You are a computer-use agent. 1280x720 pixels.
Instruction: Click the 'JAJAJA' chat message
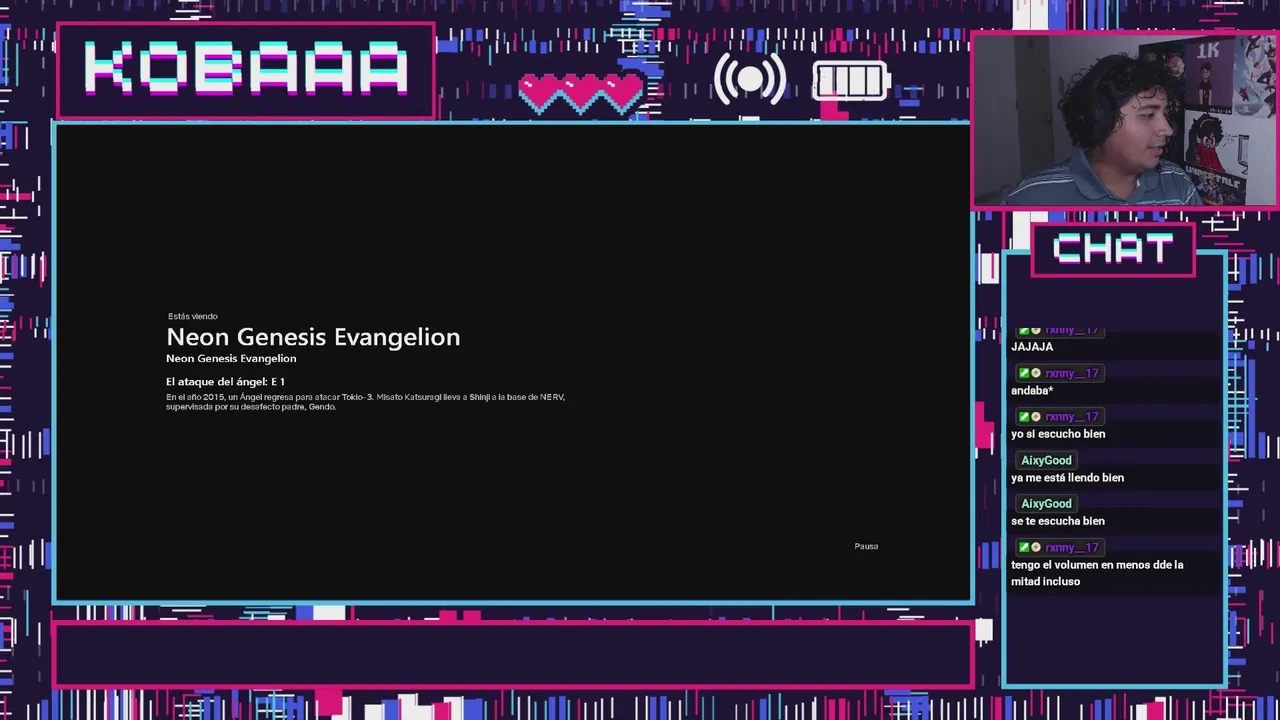pos(1032,347)
